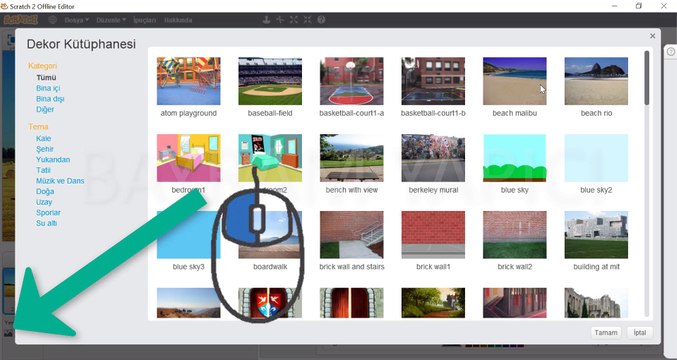Viewport: 677px width, 360px height.
Task: Filter by the Kale theme
Action: pos(44,139)
